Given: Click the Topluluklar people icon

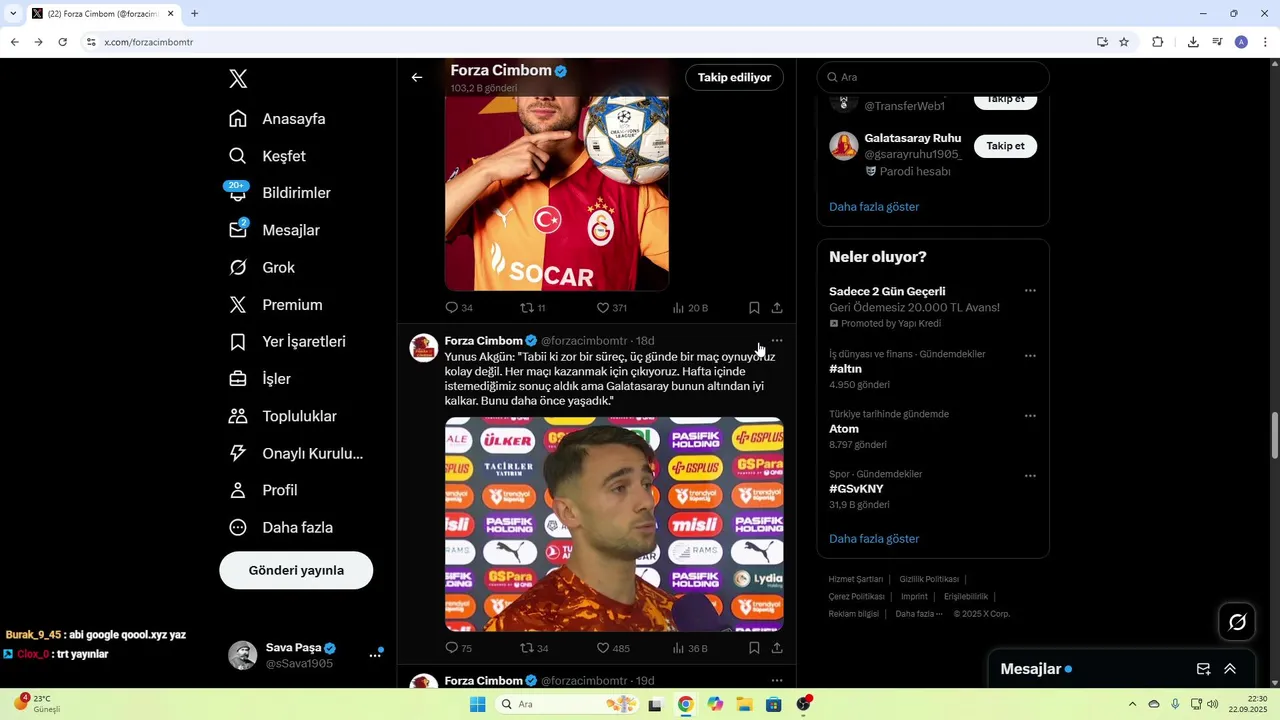Looking at the screenshot, I should pos(238,416).
